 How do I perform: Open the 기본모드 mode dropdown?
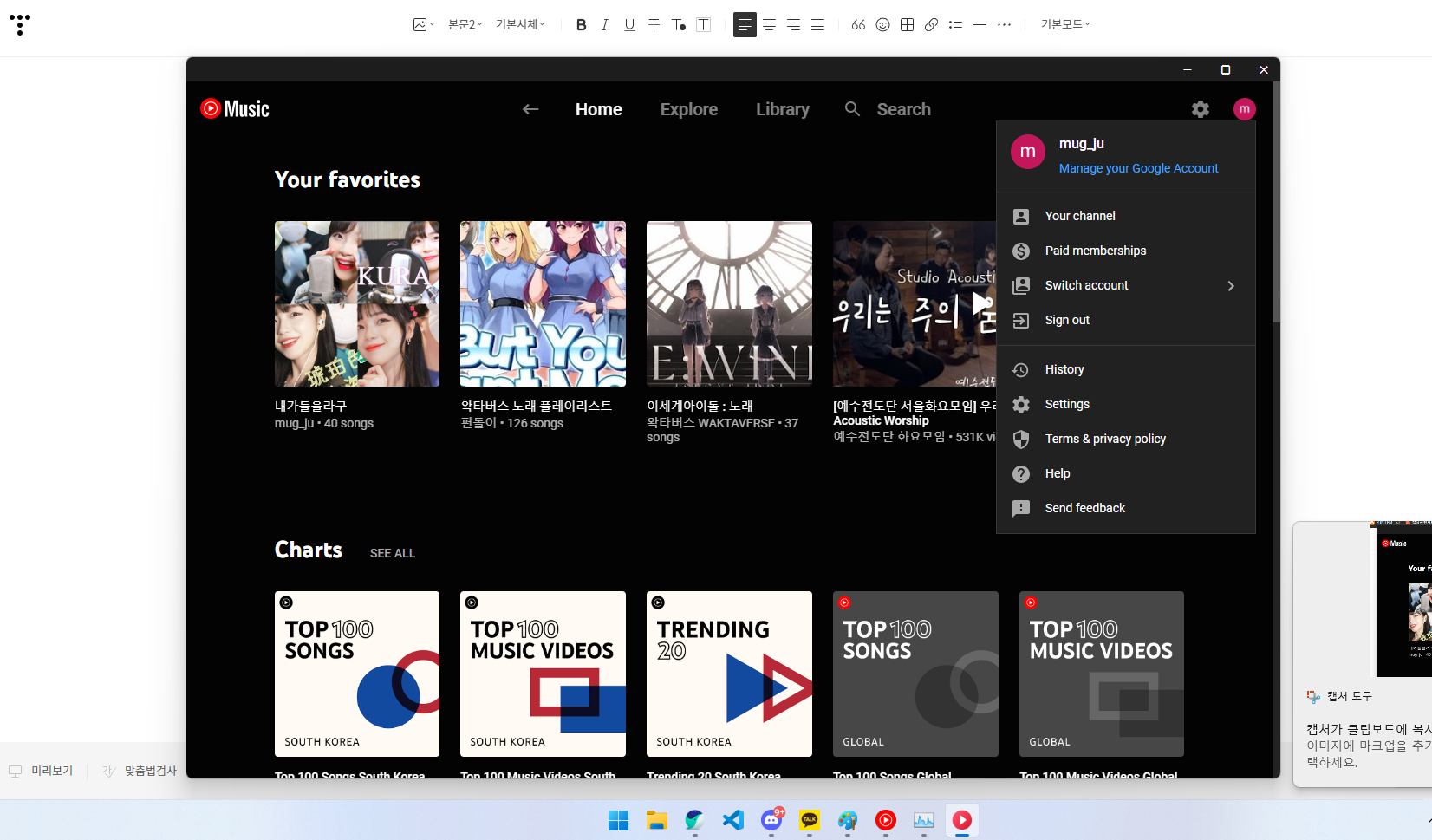[x=1065, y=24]
